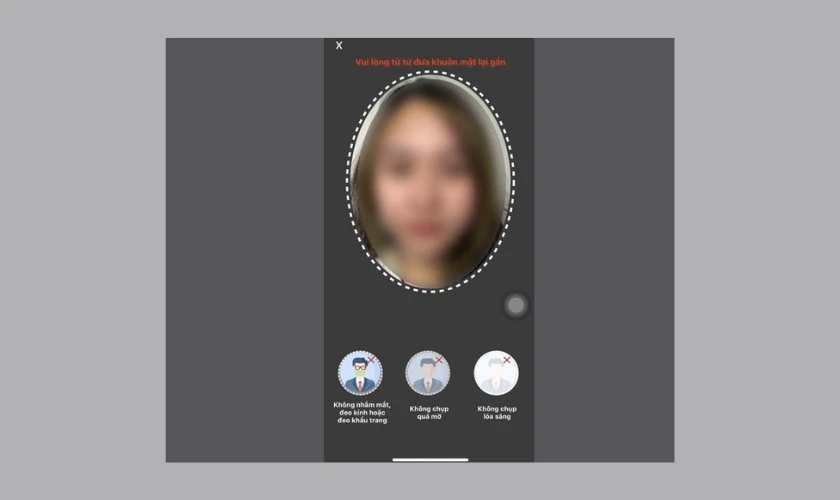Click the gray panel left of phone screen
The height and width of the screenshot is (500, 840).
[x=245, y=250]
